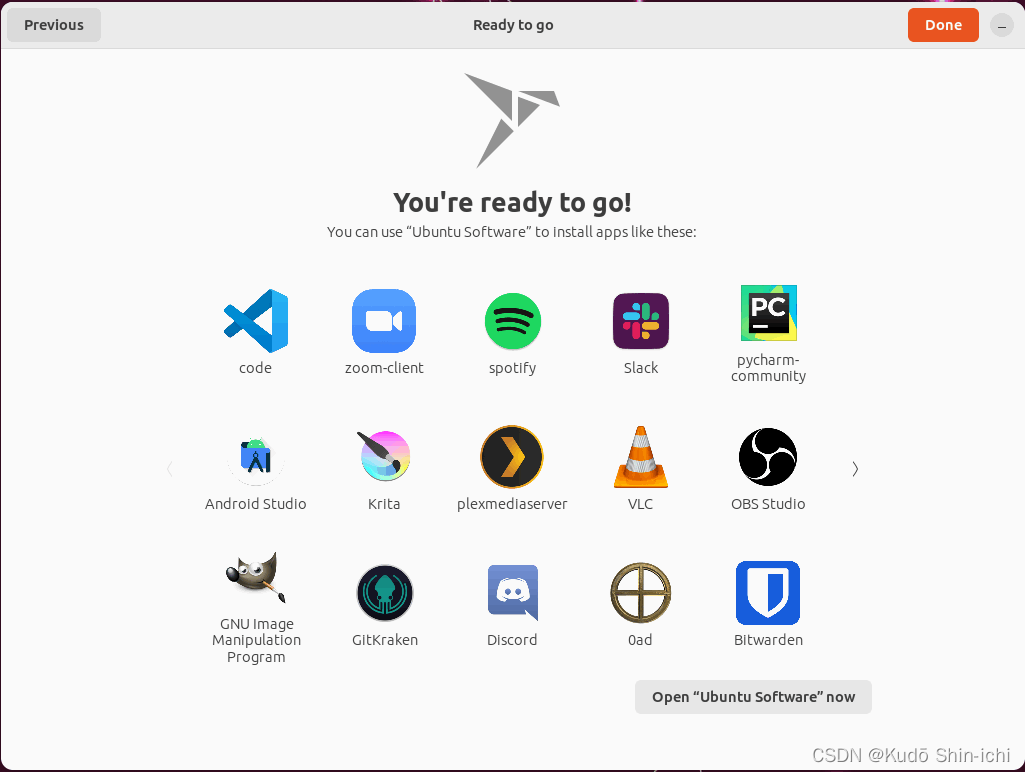Click the "You're ready to go!" heading
The height and width of the screenshot is (772, 1025).
[512, 203]
